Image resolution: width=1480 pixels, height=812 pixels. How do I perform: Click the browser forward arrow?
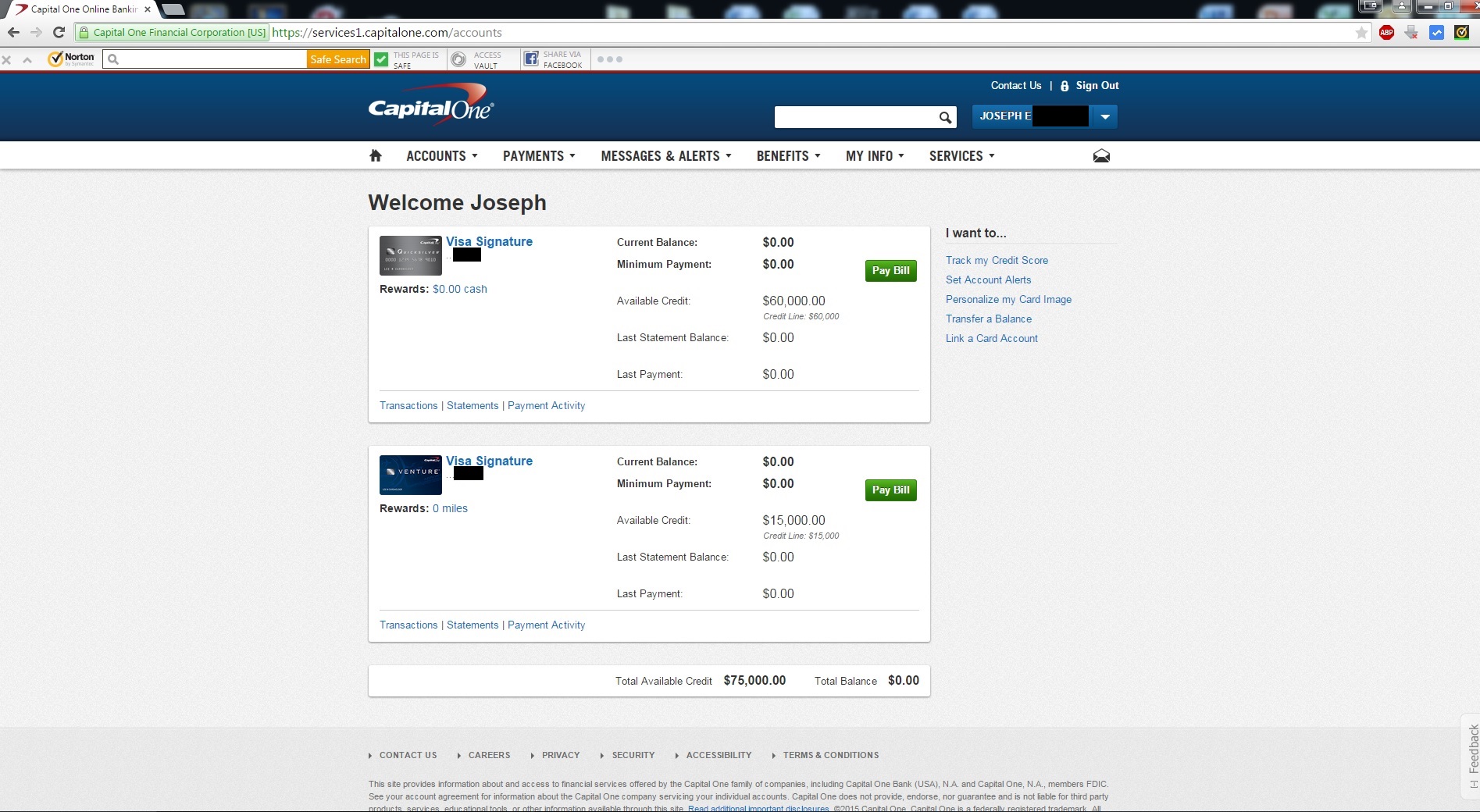[36, 32]
